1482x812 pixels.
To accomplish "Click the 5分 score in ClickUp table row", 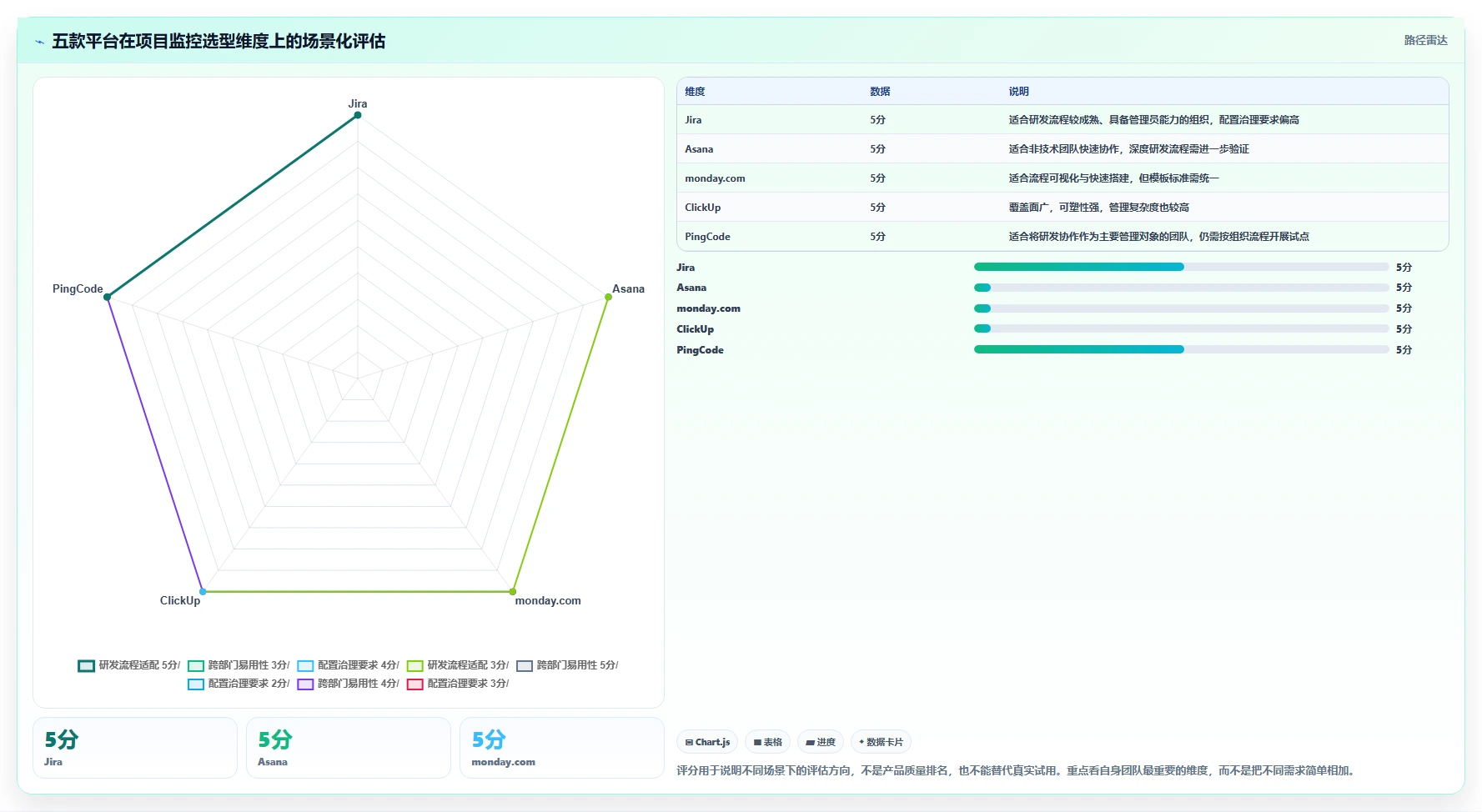I will coord(877,208).
